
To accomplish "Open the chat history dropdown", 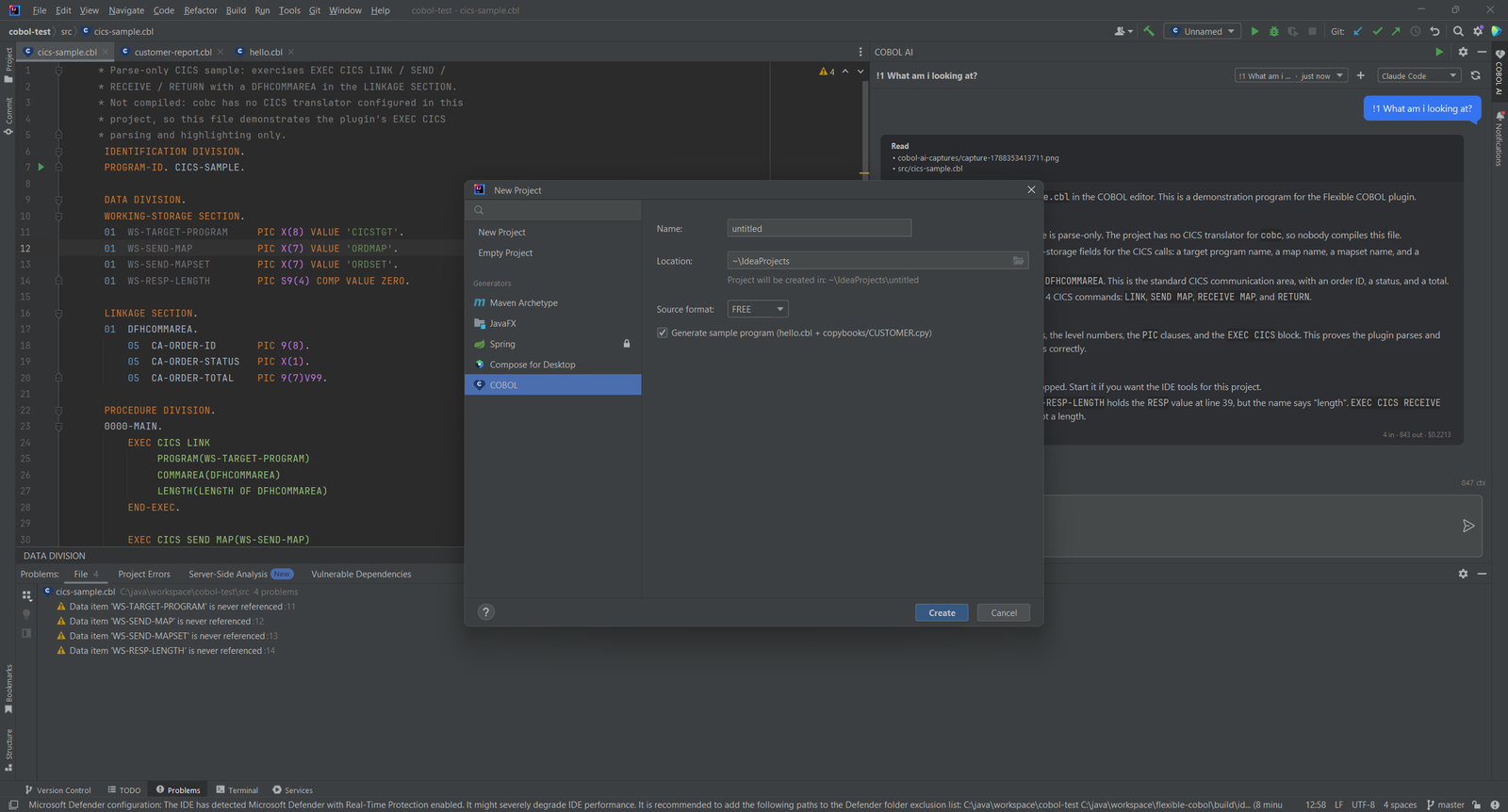I will pos(1291,75).
